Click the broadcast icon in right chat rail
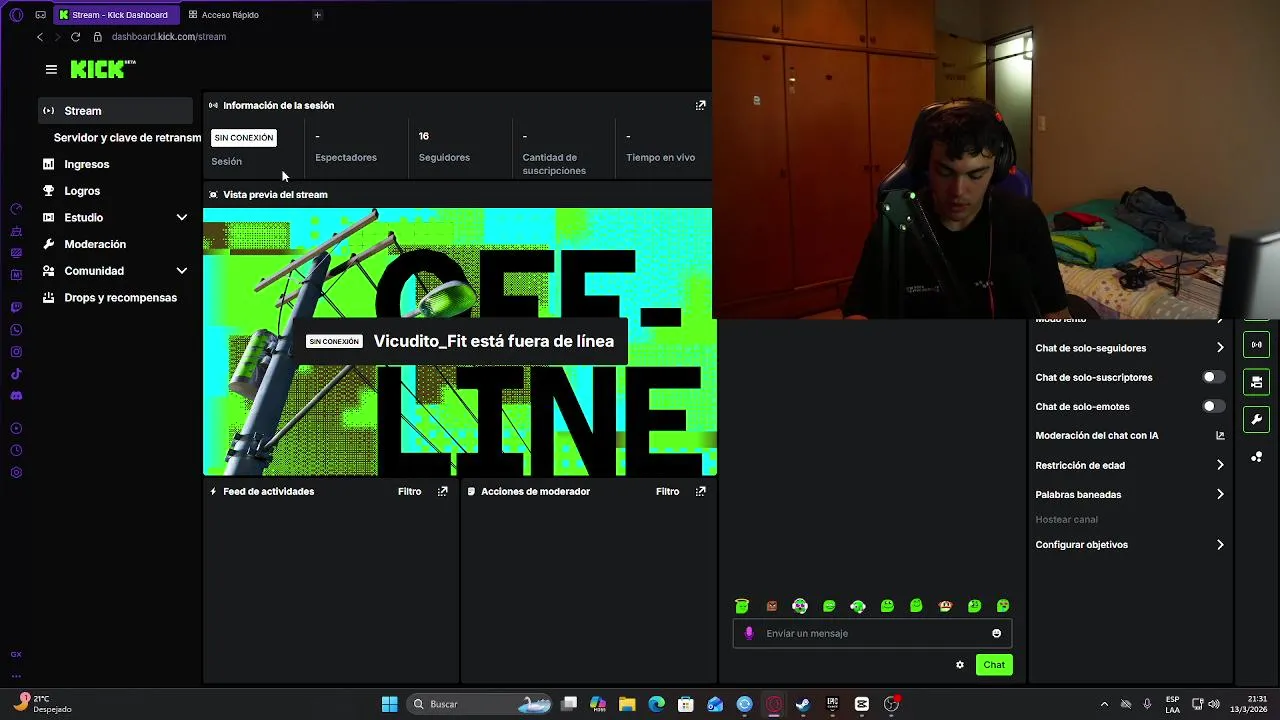Image resolution: width=1280 pixels, height=720 pixels. point(1257,345)
